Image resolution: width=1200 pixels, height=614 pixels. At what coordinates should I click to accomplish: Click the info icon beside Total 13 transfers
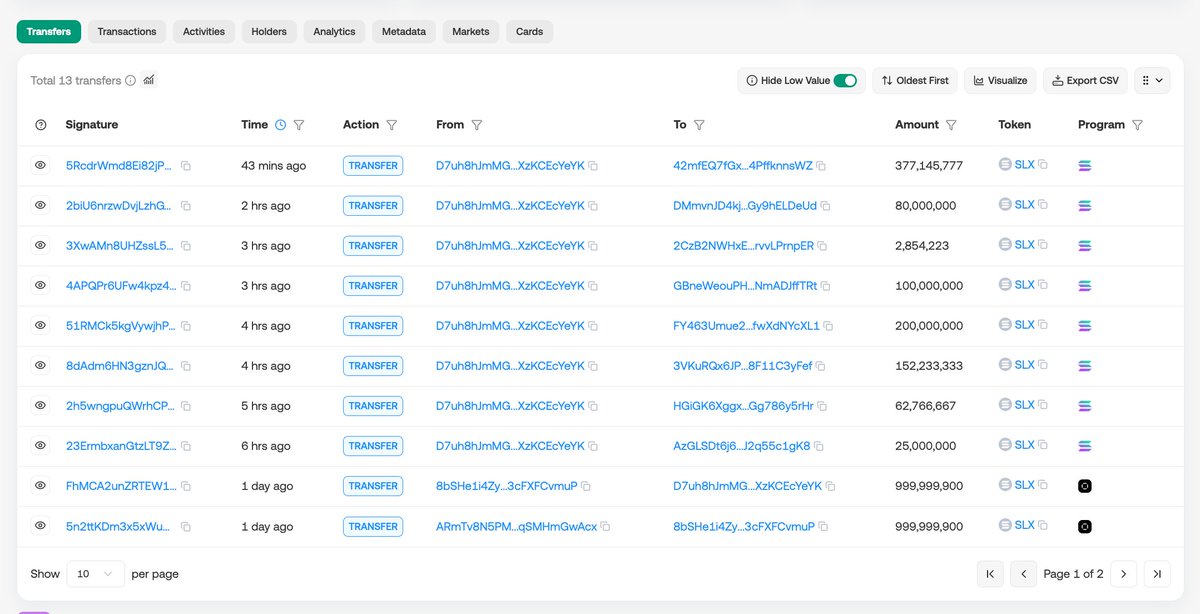point(130,81)
